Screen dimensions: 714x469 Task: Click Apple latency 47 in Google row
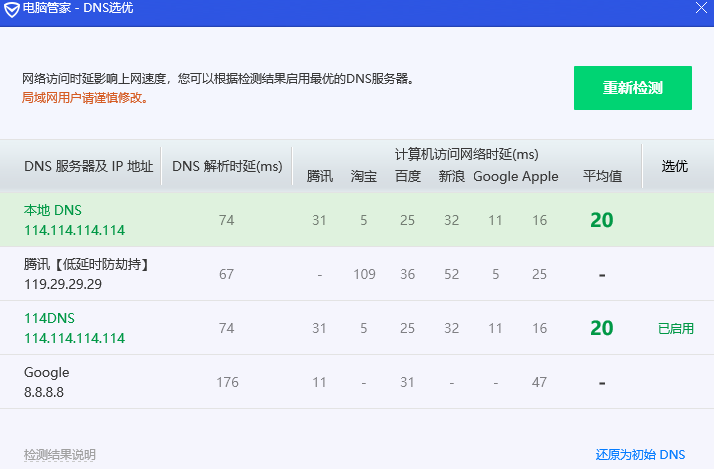point(539,382)
